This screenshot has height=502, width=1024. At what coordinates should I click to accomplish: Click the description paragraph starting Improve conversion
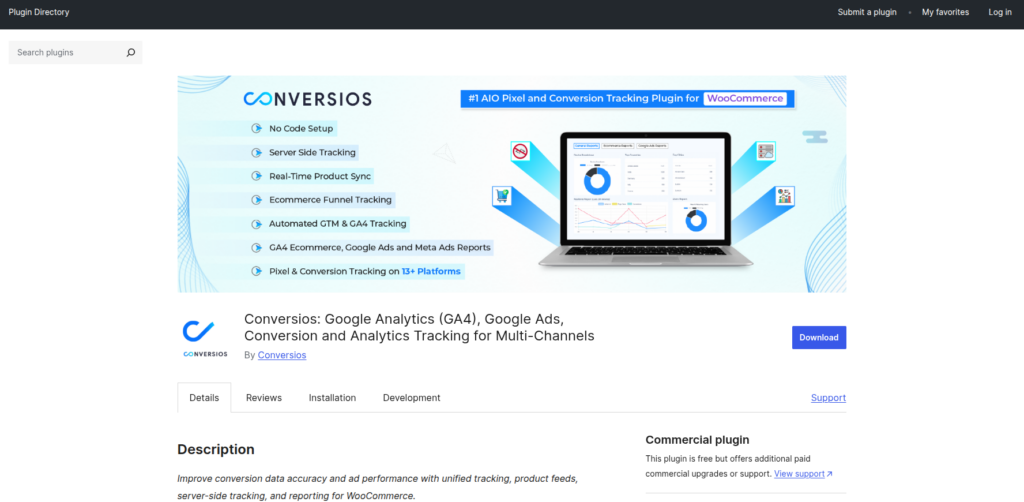377,487
